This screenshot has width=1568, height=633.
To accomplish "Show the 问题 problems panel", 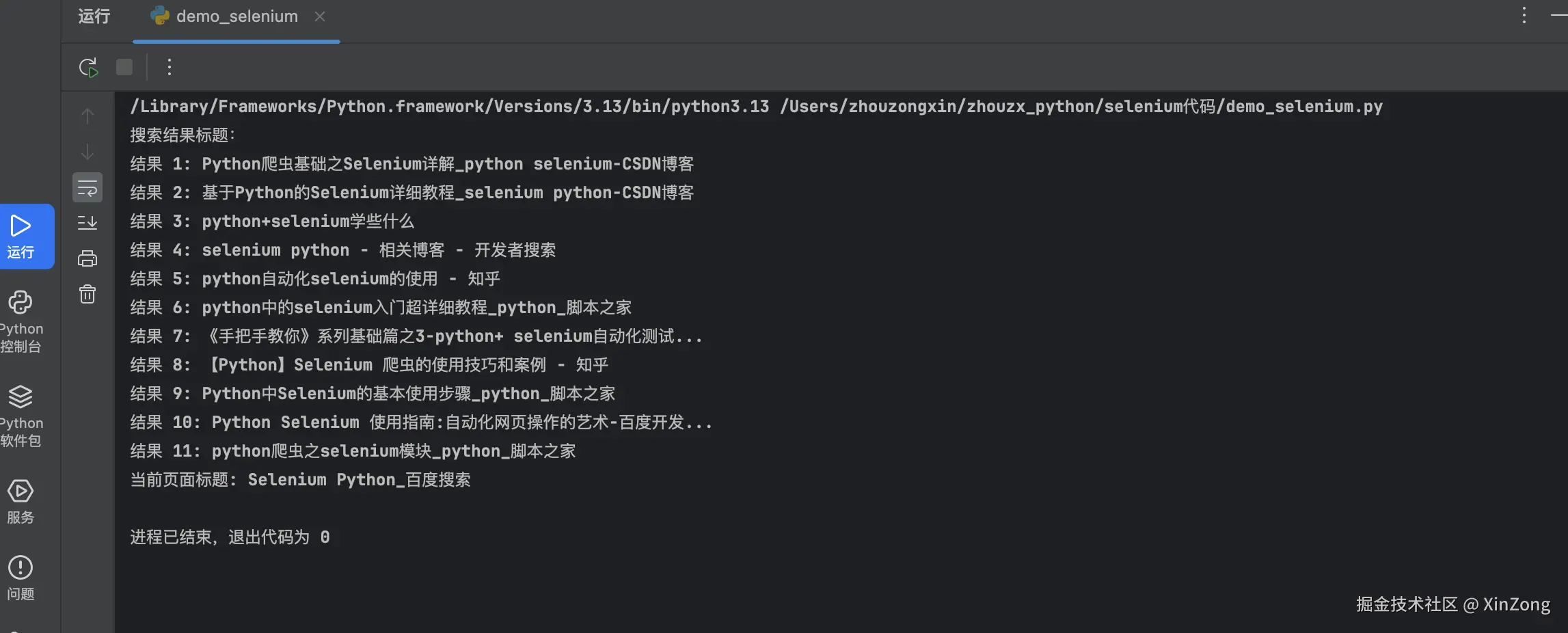I will (x=21, y=578).
